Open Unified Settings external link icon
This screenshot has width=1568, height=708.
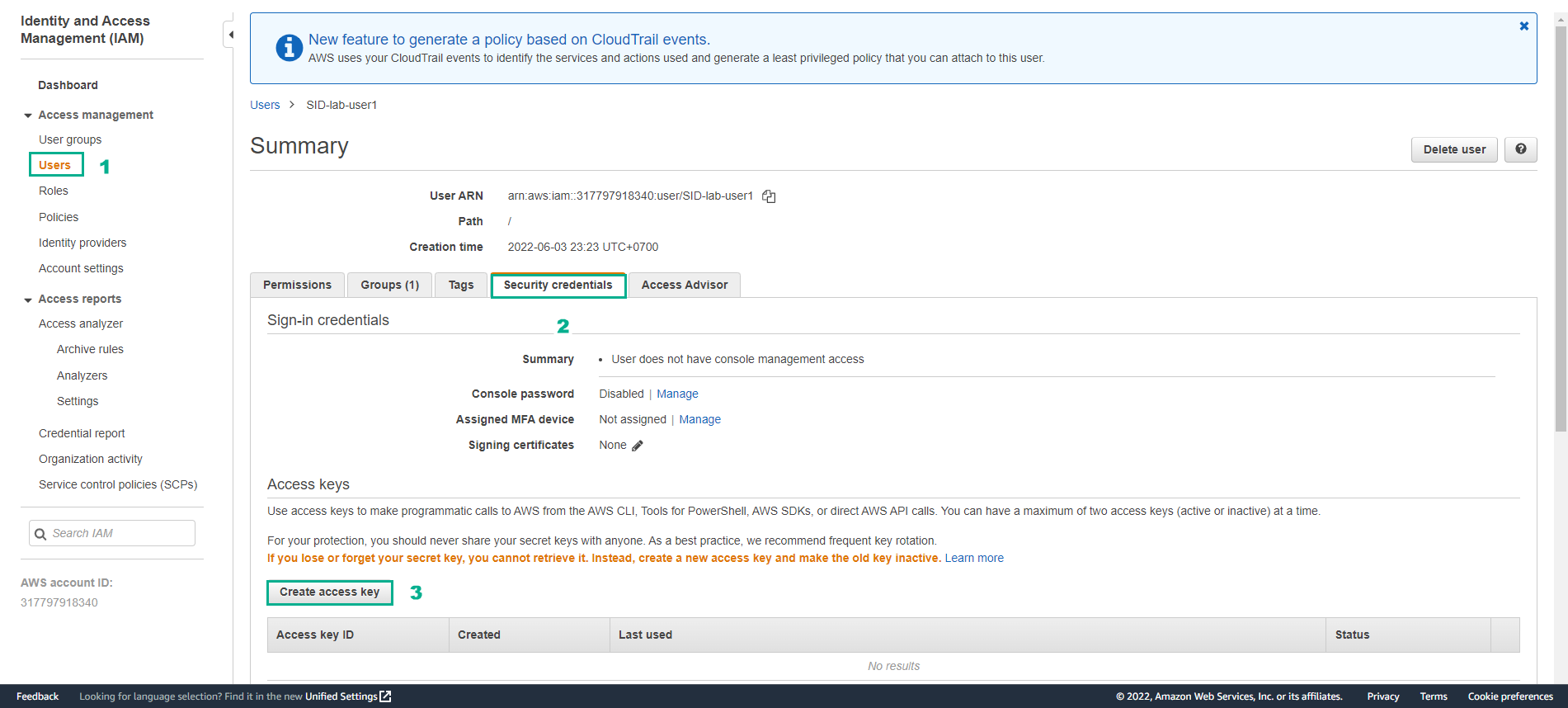385,696
